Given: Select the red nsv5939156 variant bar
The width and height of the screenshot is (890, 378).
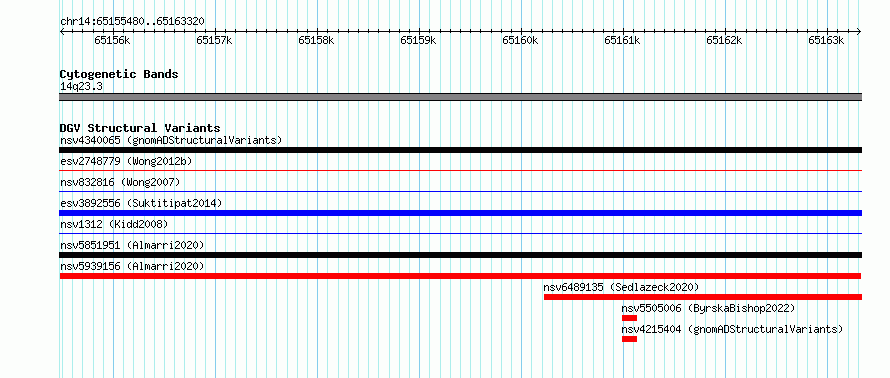Looking at the screenshot, I should tap(460, 276).
